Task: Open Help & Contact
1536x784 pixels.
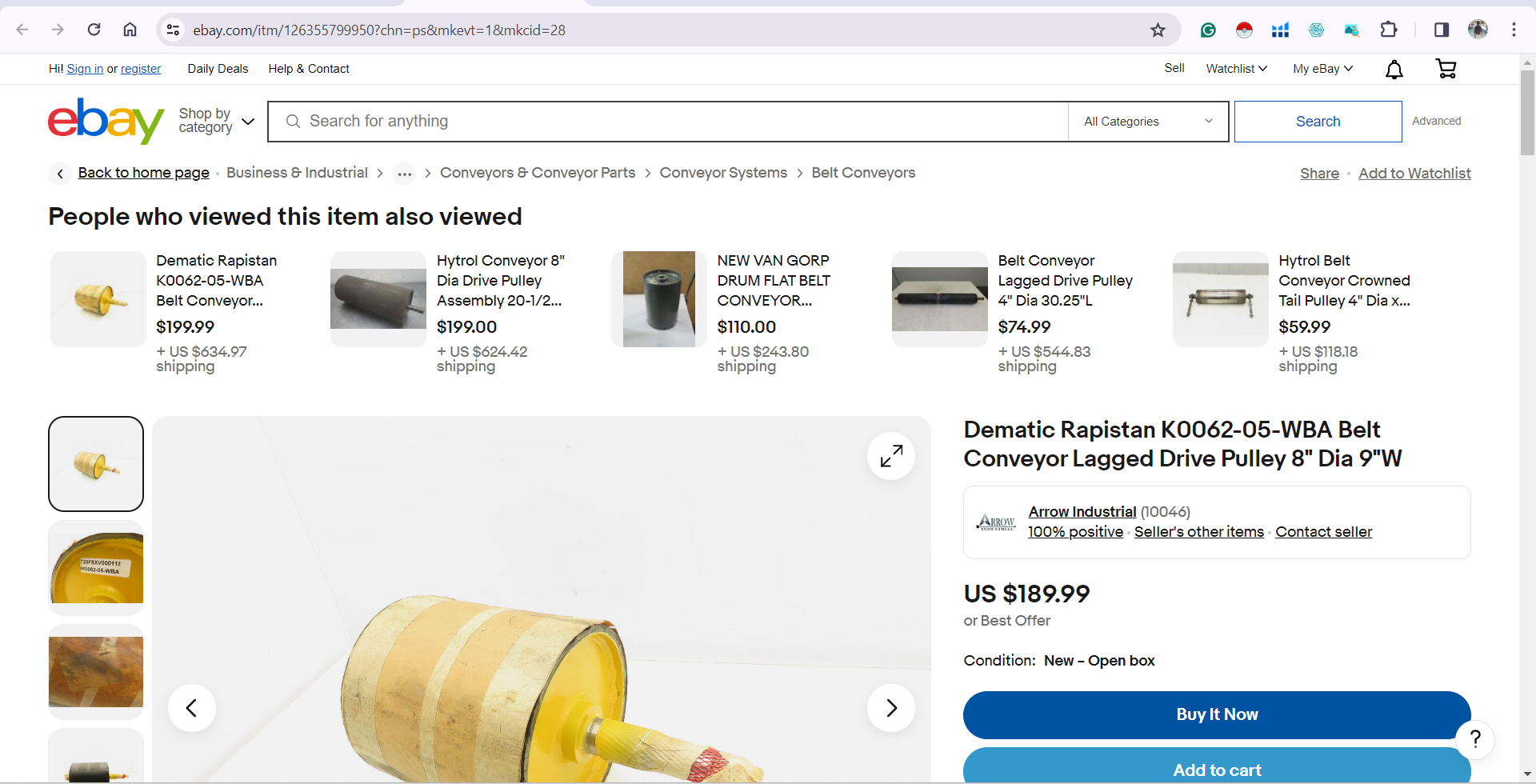Action: (x=309, y=69)
